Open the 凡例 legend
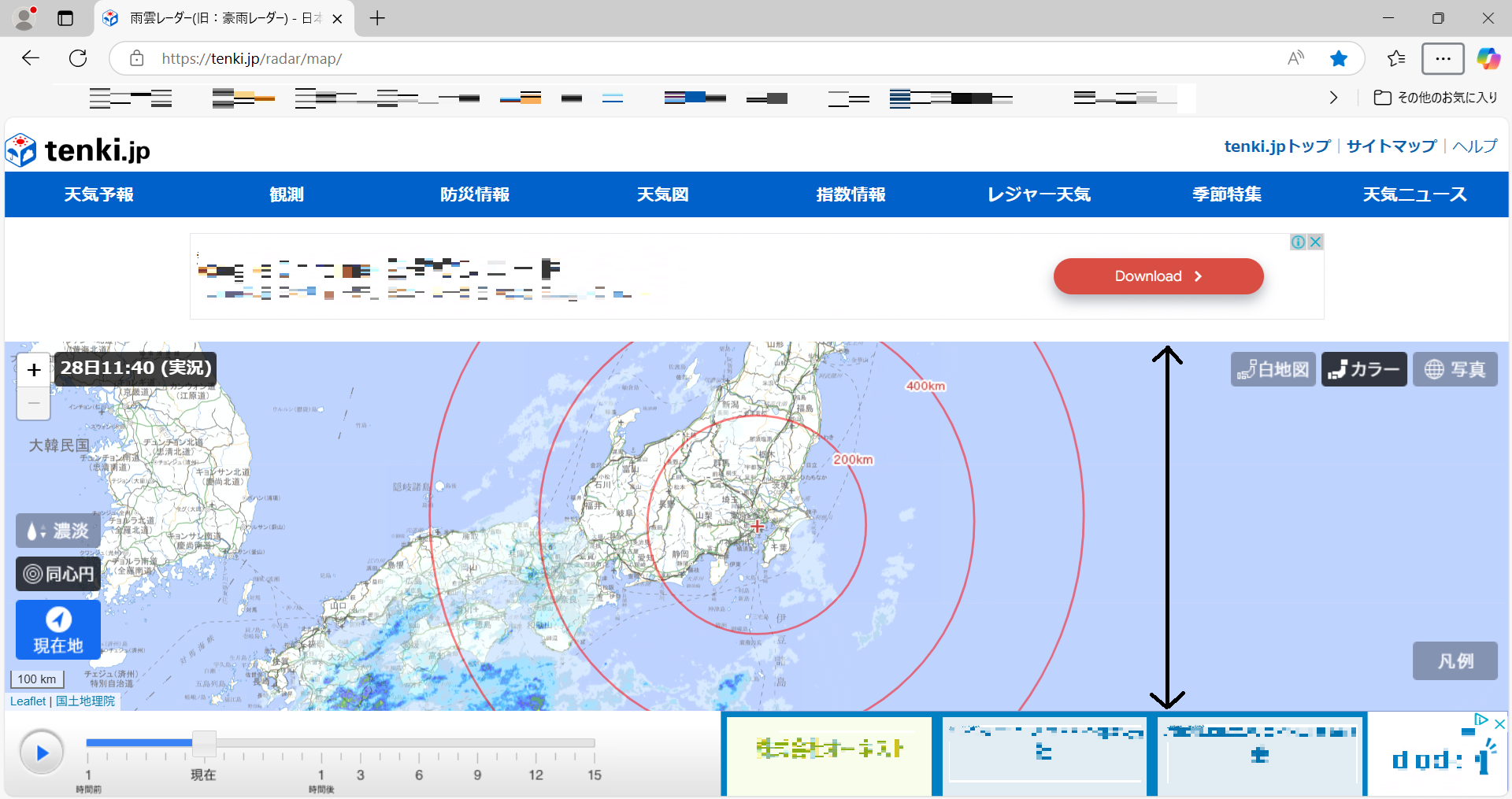 pos(1455,660)
